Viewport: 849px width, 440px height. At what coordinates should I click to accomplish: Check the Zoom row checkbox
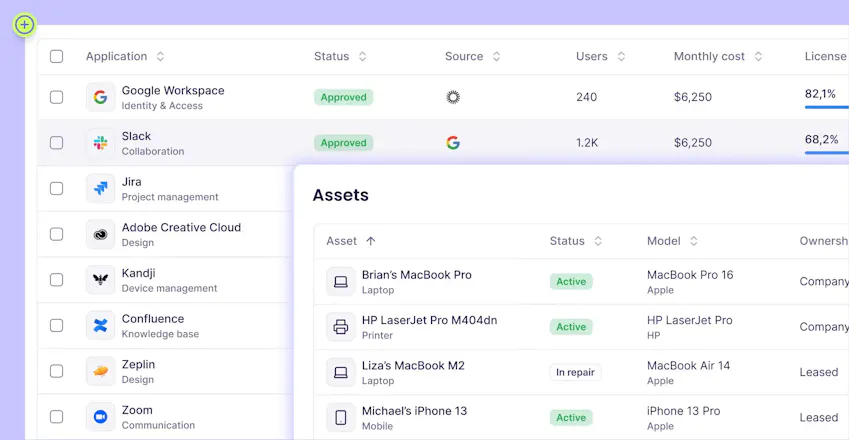pos(56,417)
